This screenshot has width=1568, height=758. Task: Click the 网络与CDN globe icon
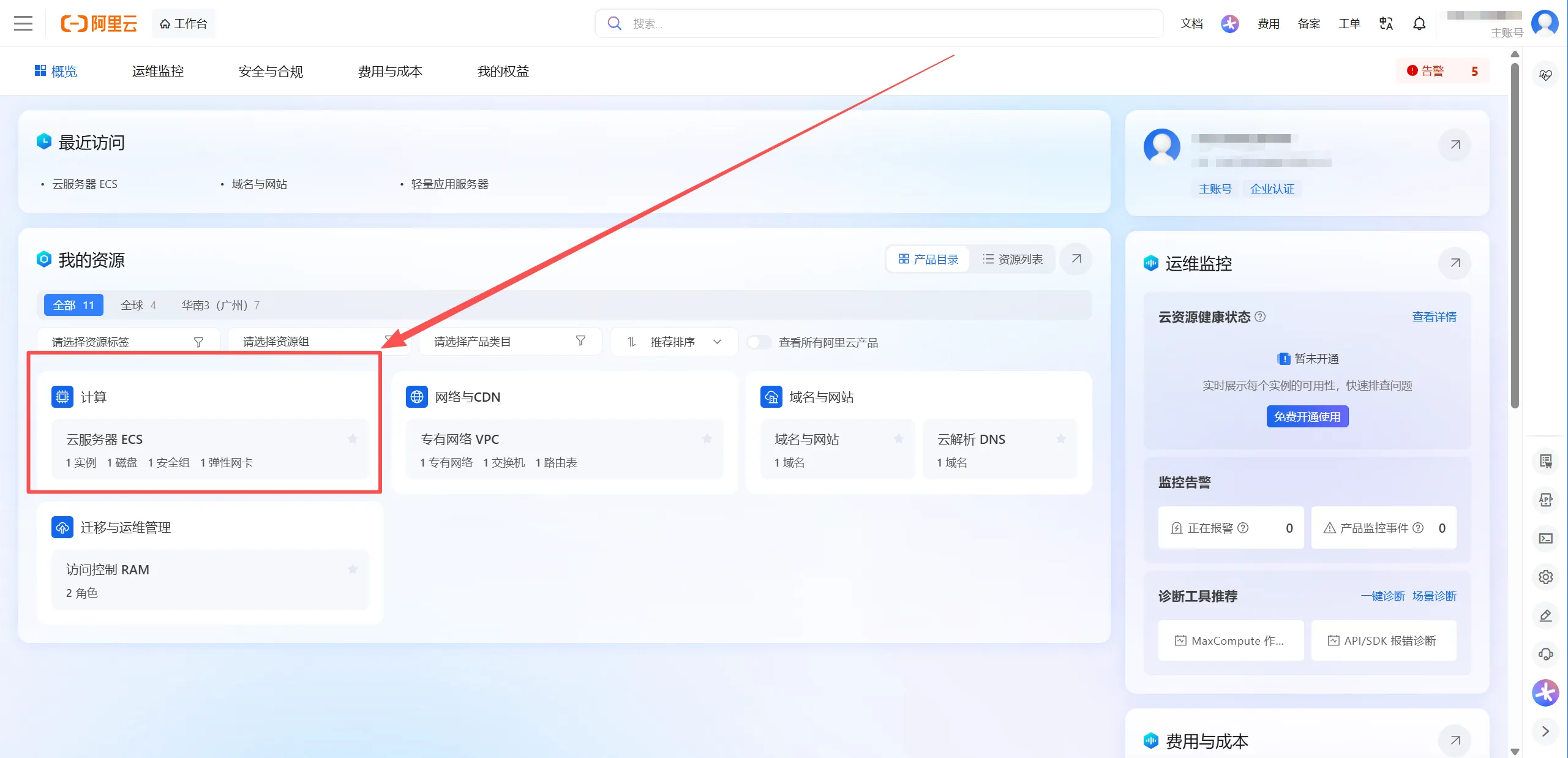click(416, 397)
